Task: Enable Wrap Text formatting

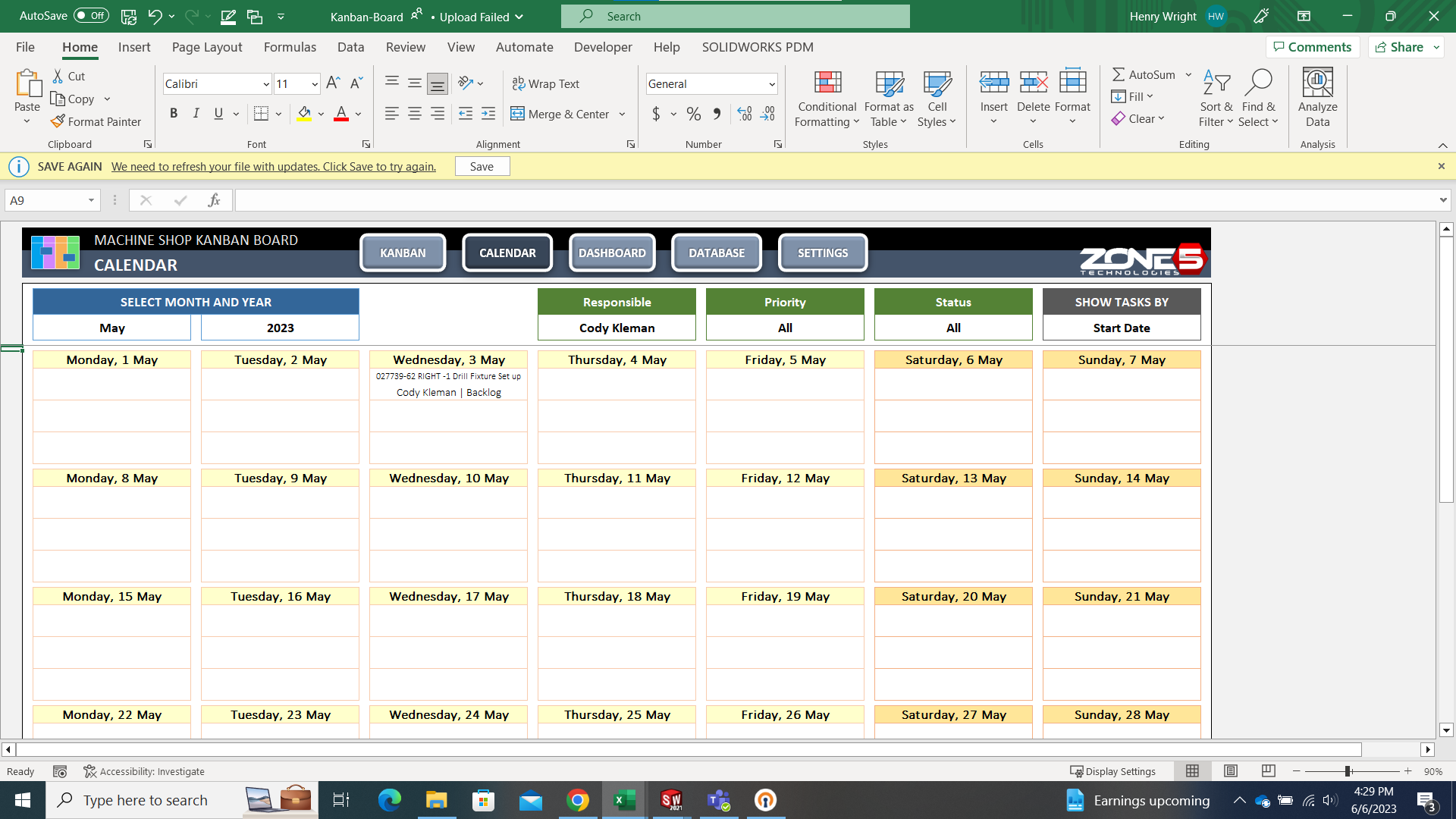Action: click(x=547, y=83)
